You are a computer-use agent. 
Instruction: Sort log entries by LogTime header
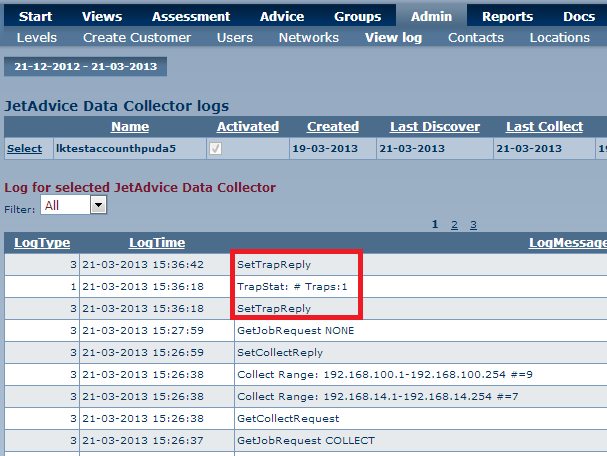pos(157,243)
